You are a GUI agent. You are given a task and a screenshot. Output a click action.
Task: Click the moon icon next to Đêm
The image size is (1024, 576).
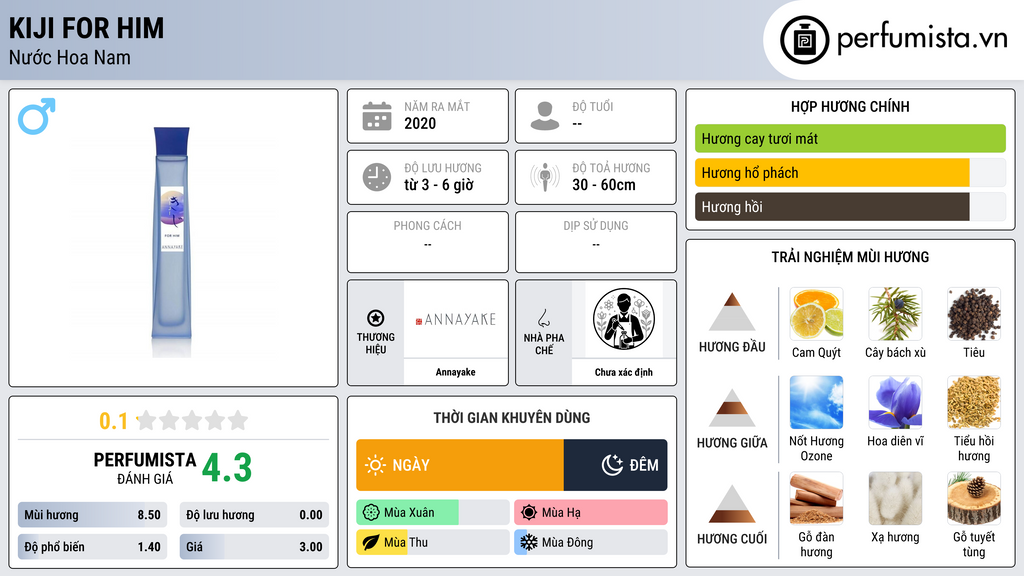click(x=613, y=465)
